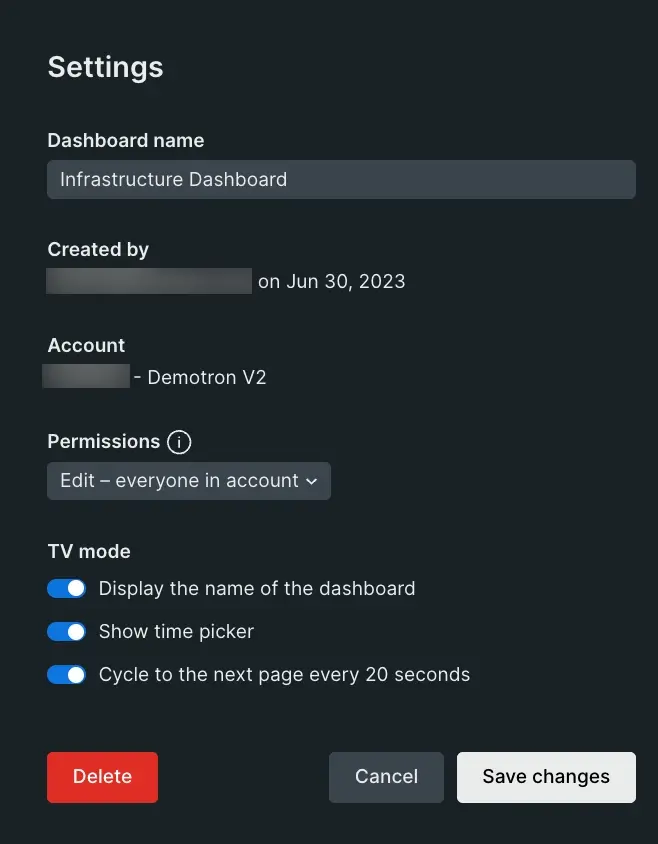The width and height of the screenshot is (658, 844).
Task: Disable the Show time picker switch
Action: point(67,632)
